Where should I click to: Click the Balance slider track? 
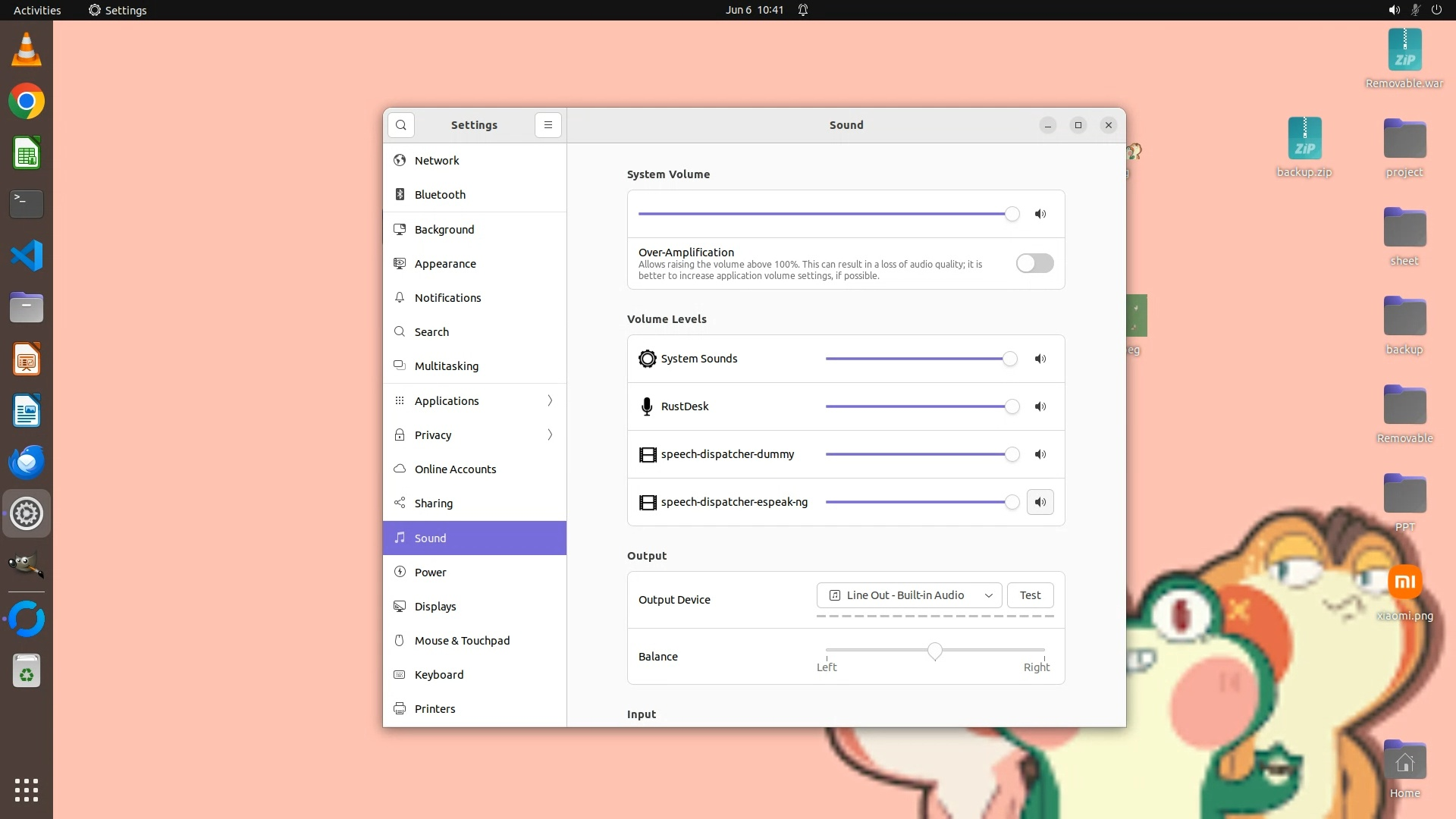click(x=986, y=650)
